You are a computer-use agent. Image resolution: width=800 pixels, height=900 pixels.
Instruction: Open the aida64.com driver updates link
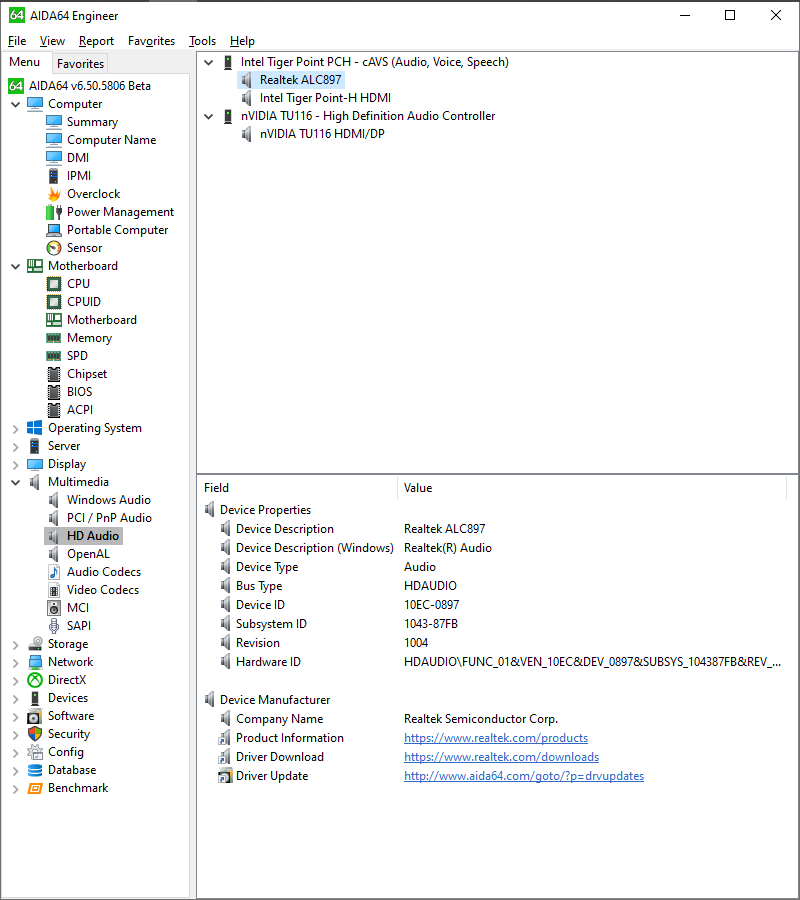click(524, 775)
